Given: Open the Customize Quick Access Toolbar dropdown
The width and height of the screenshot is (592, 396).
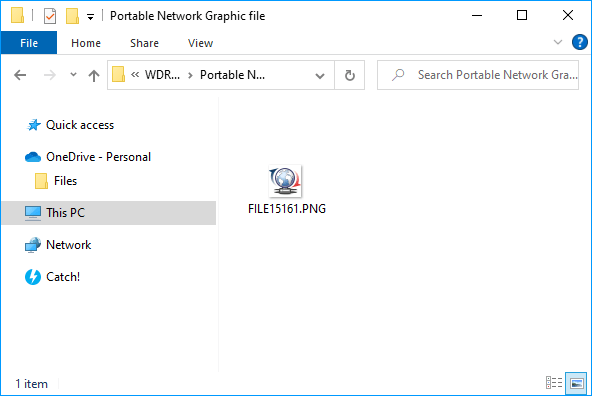Looking at the screenshot, I should click(91, 17).
